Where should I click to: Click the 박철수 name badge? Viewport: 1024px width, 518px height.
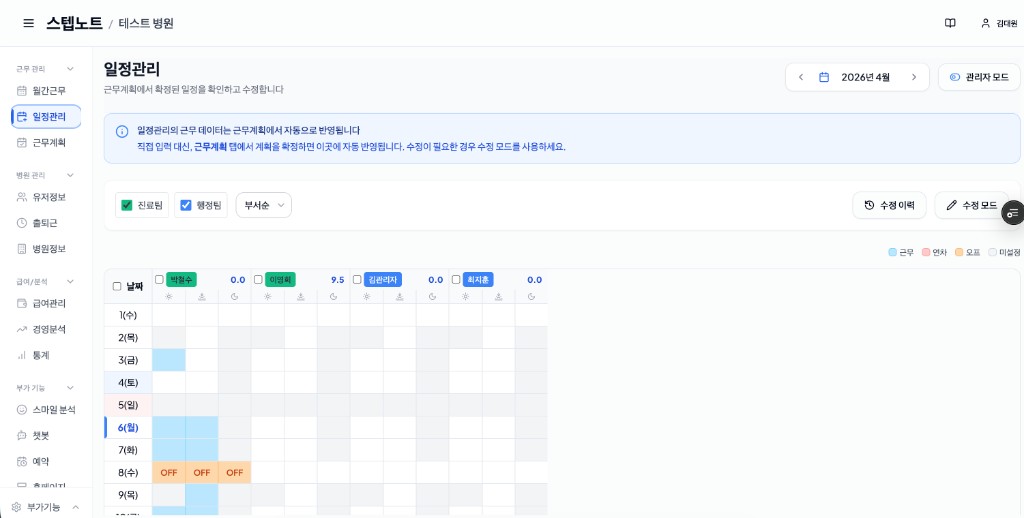pyautogui.click(x=182, y=280)
